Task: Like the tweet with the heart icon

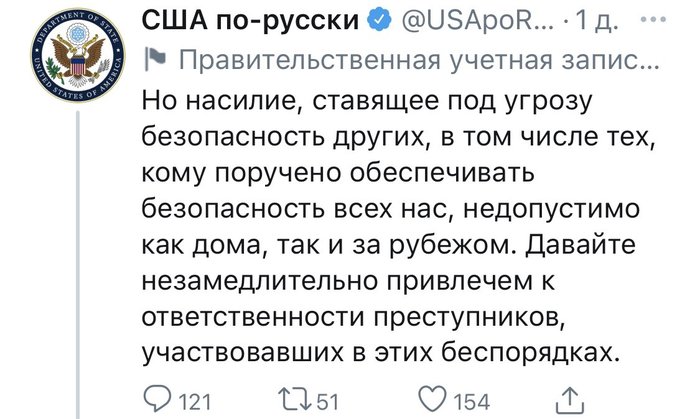Action: pyautogui.click(x=432, y=400)
